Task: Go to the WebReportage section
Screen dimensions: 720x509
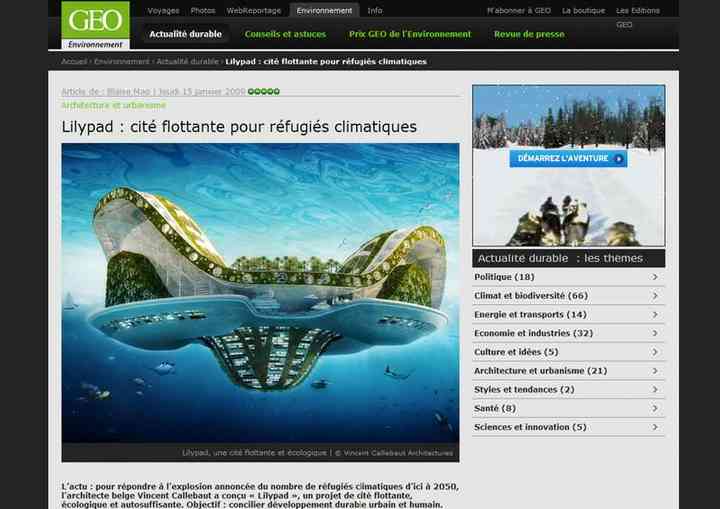Action: tap(253, 11)
